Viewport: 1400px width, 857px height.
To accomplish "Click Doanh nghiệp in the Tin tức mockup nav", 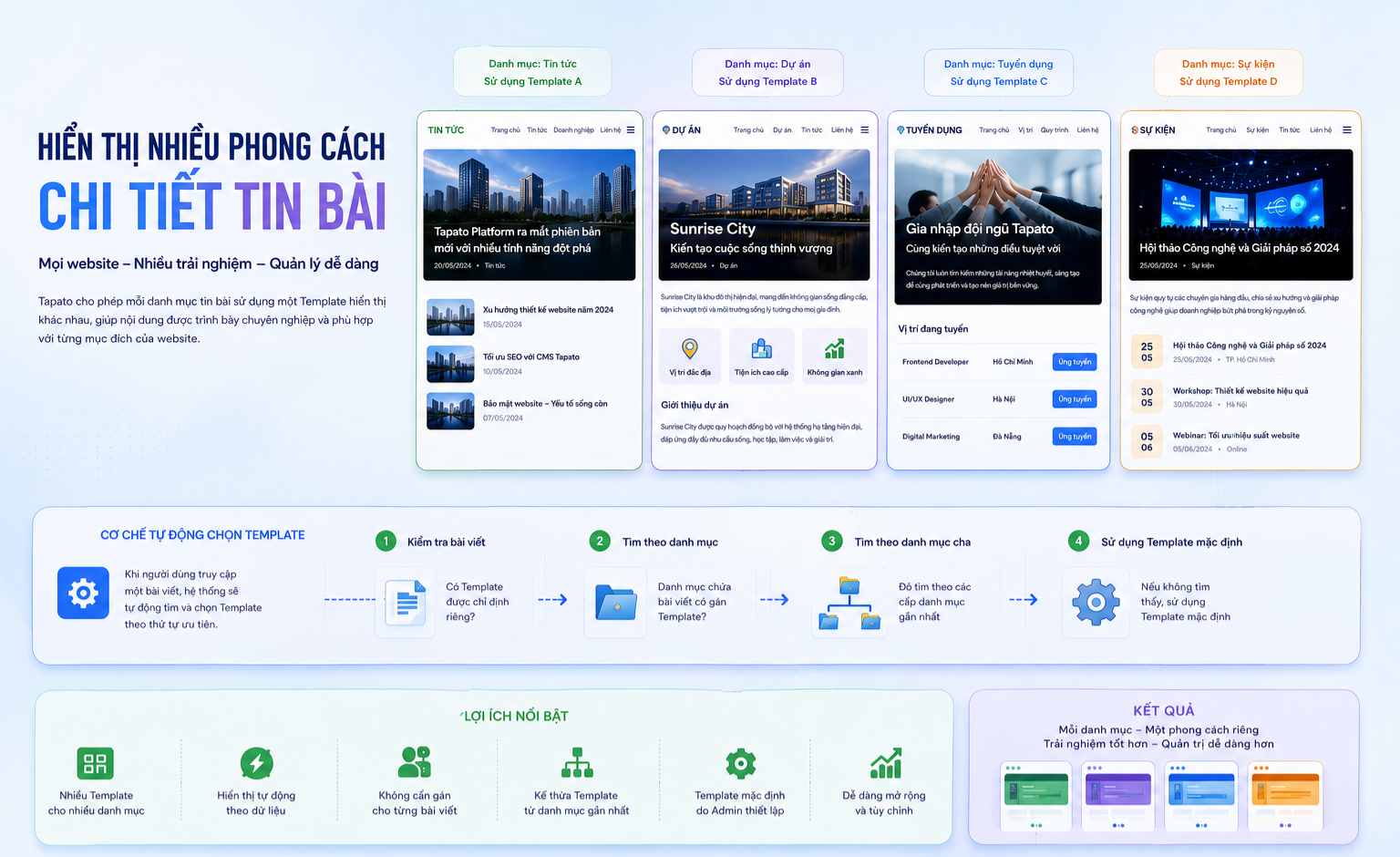I will click(x=573, y=129).
